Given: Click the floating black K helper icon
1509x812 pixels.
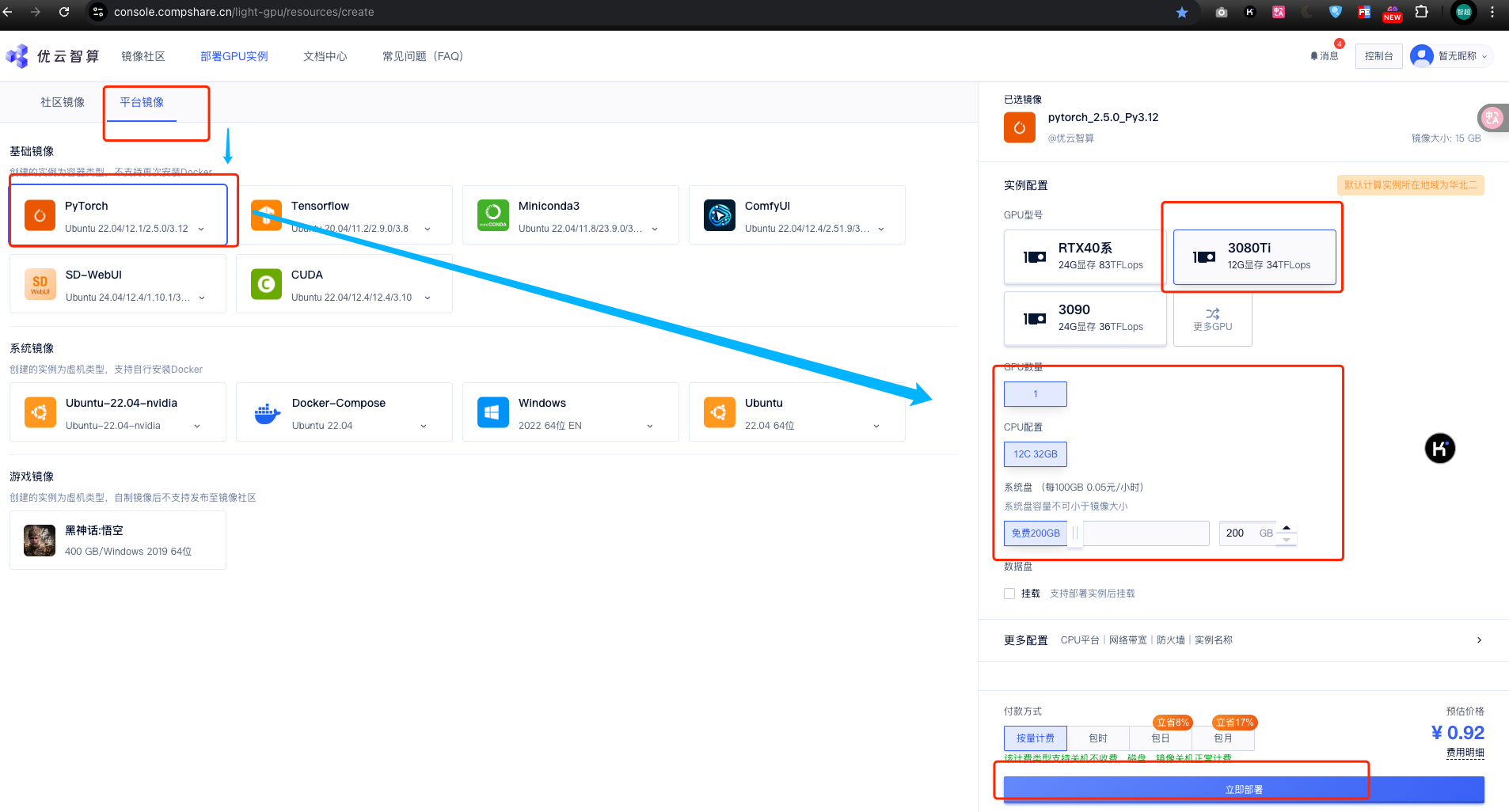Looking at the screenshot, I should tap(1440, 449).
